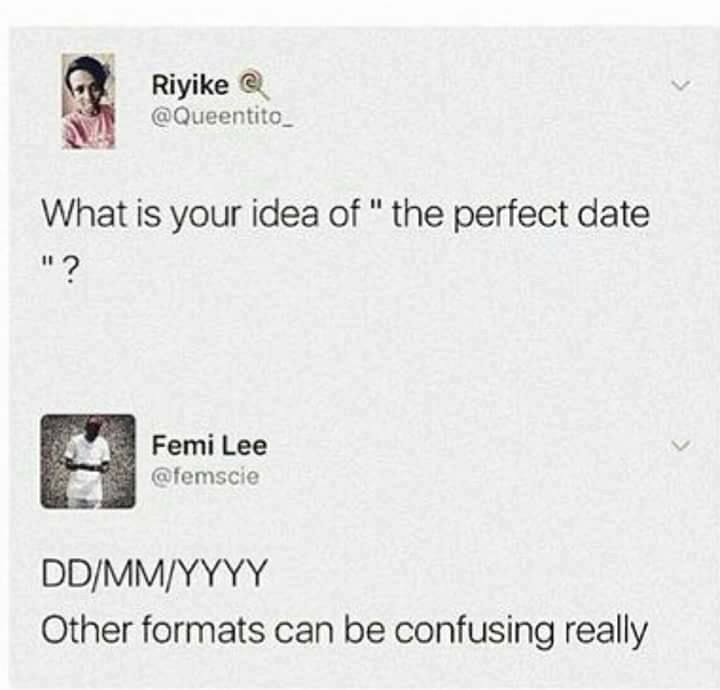The image size is (720, 690).
Task: Click the DD/MM/YYYY reply text
Action: pos(155,577)
